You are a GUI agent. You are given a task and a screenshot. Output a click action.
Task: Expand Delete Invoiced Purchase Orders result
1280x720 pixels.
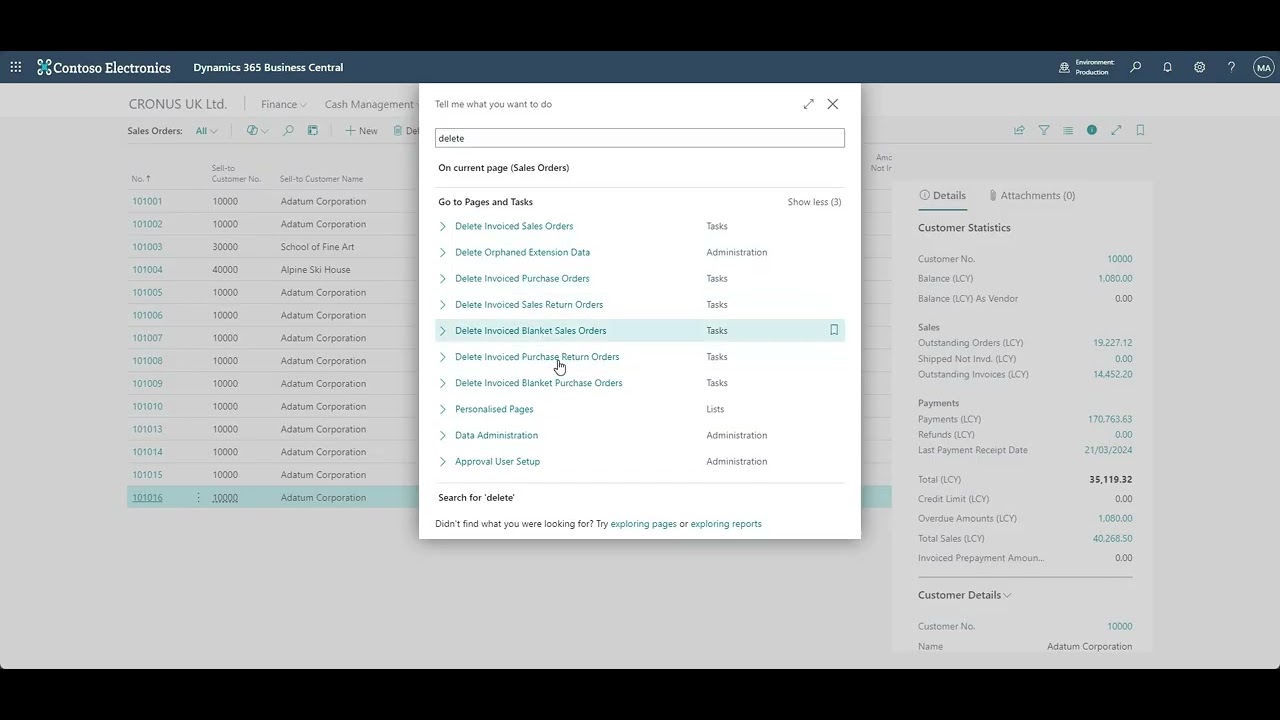443,278
